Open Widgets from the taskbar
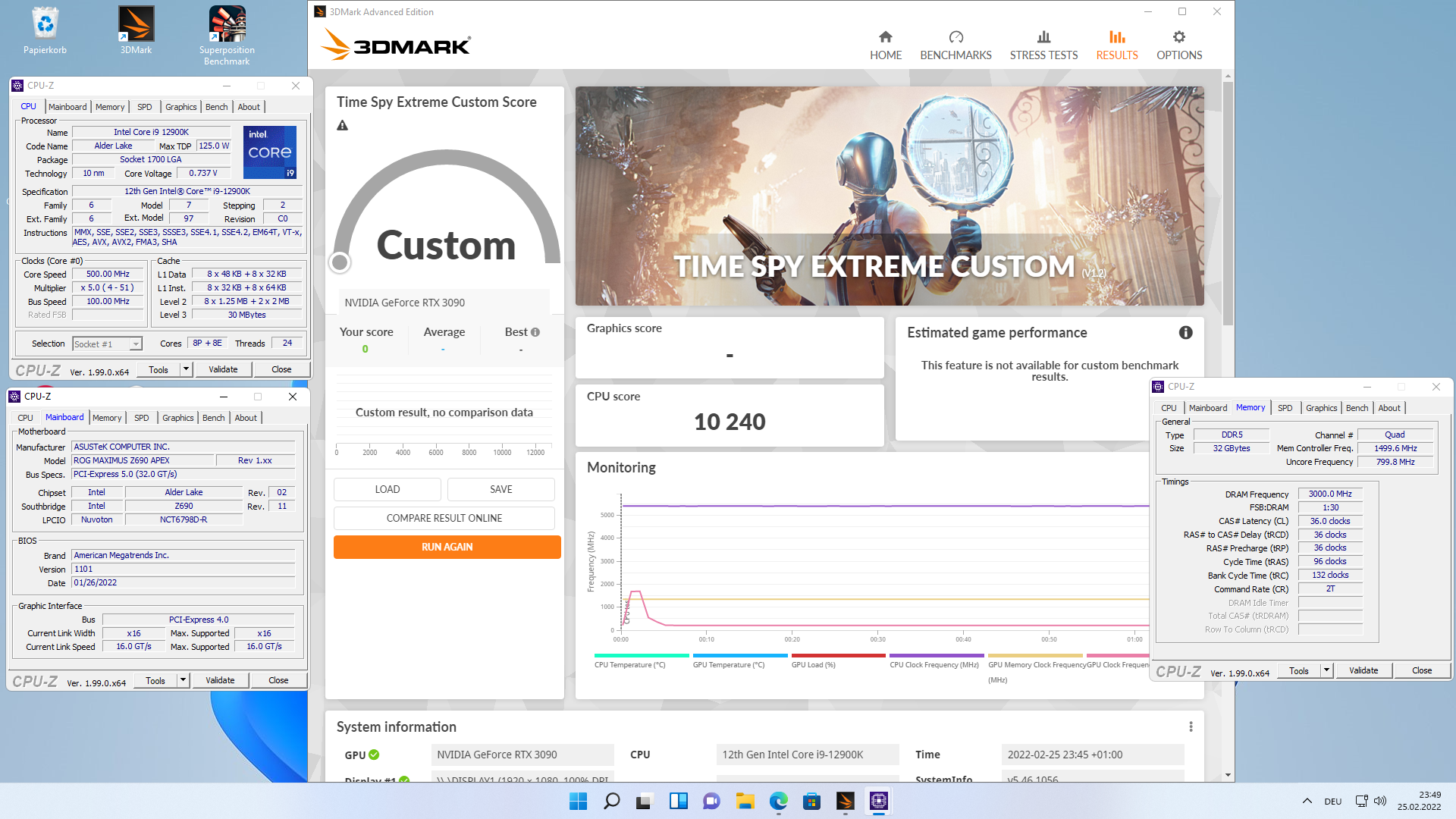The width and height of the screenshot is (1456, 819). tap(678, 801)
